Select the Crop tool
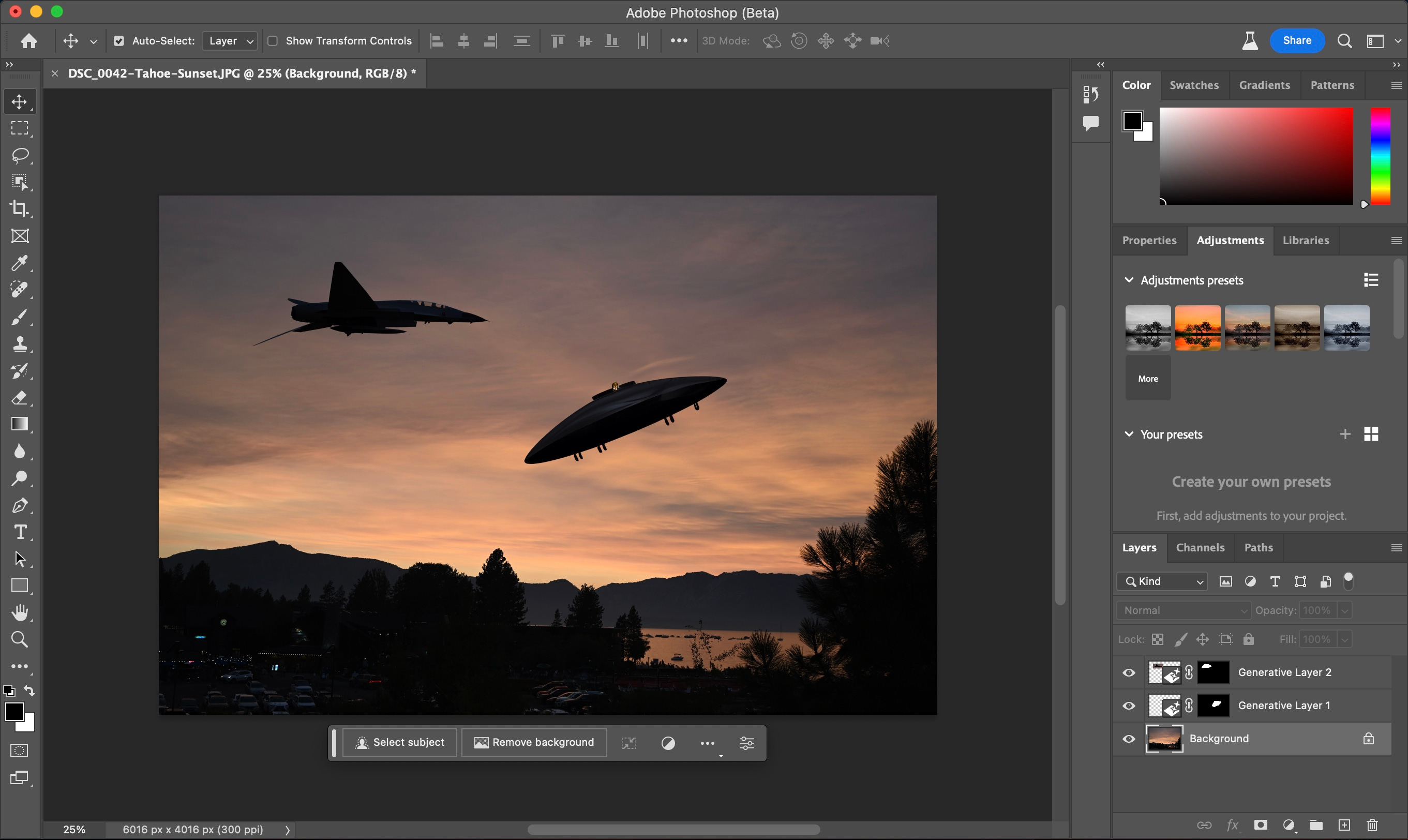 (20, 209)
